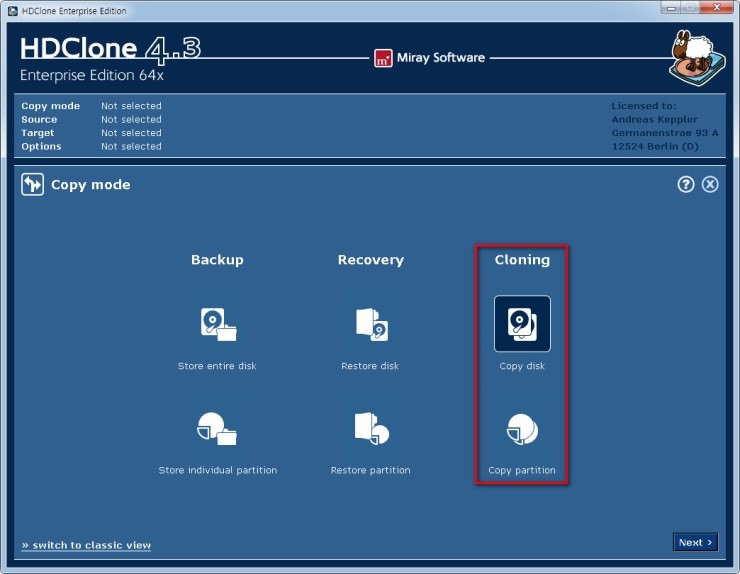Click the Next button
Viewport: 740px width, 574px height.
(695, 542)
